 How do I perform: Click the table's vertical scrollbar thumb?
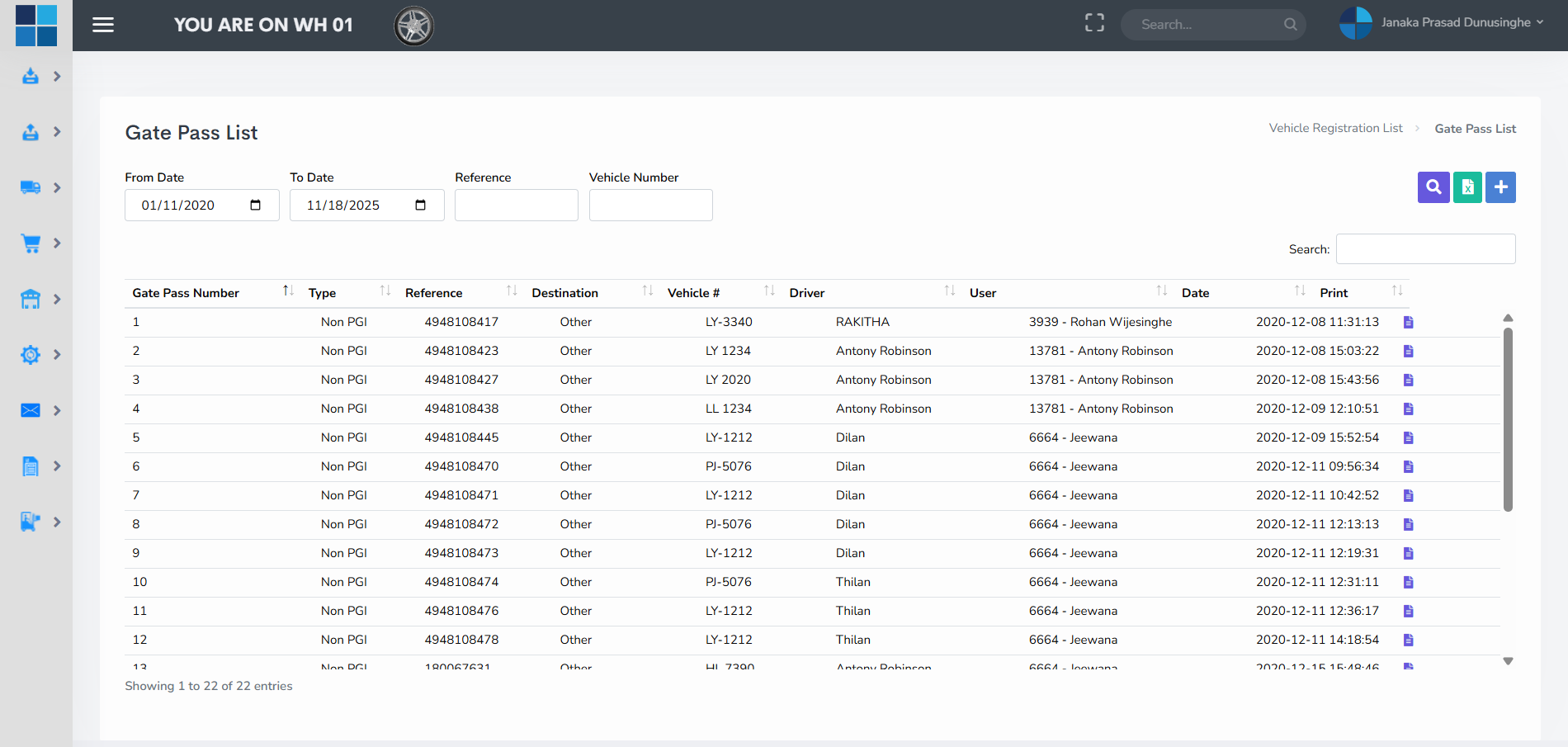1508,419
